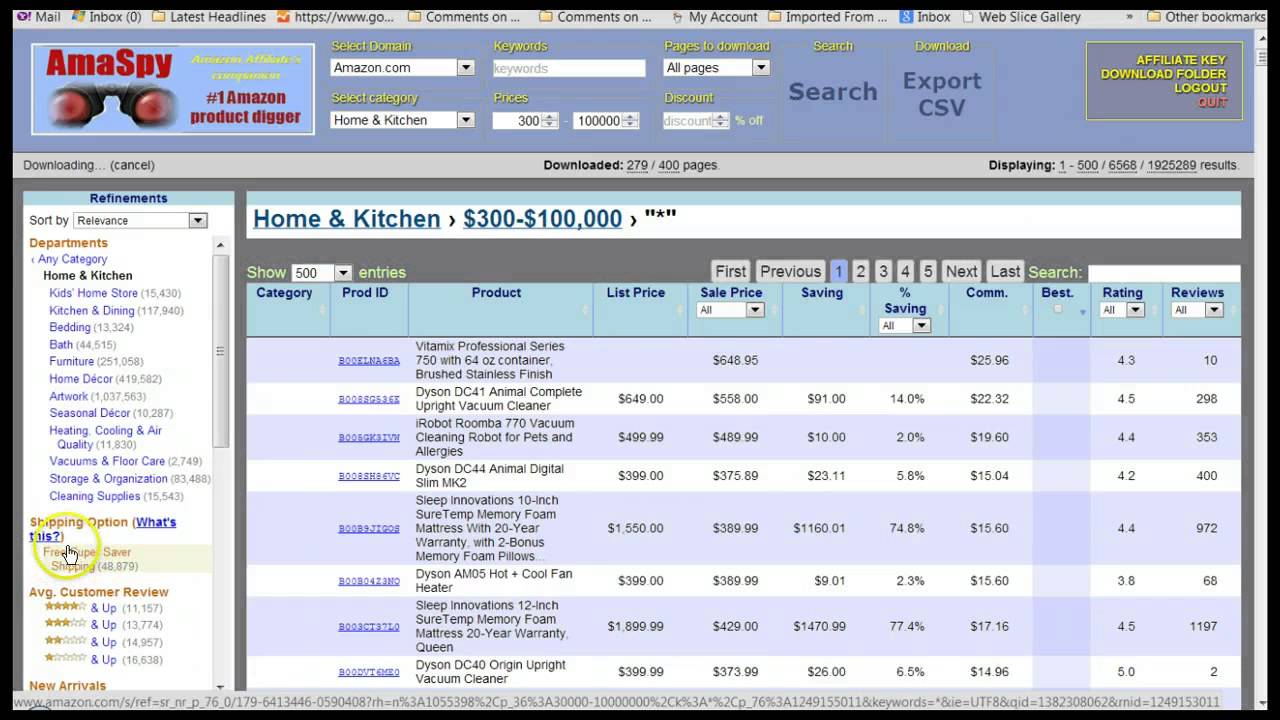1280x720 pixels.
Task: Click the AmaSpy binoculars logo
Action: click(x=173, y=89)
